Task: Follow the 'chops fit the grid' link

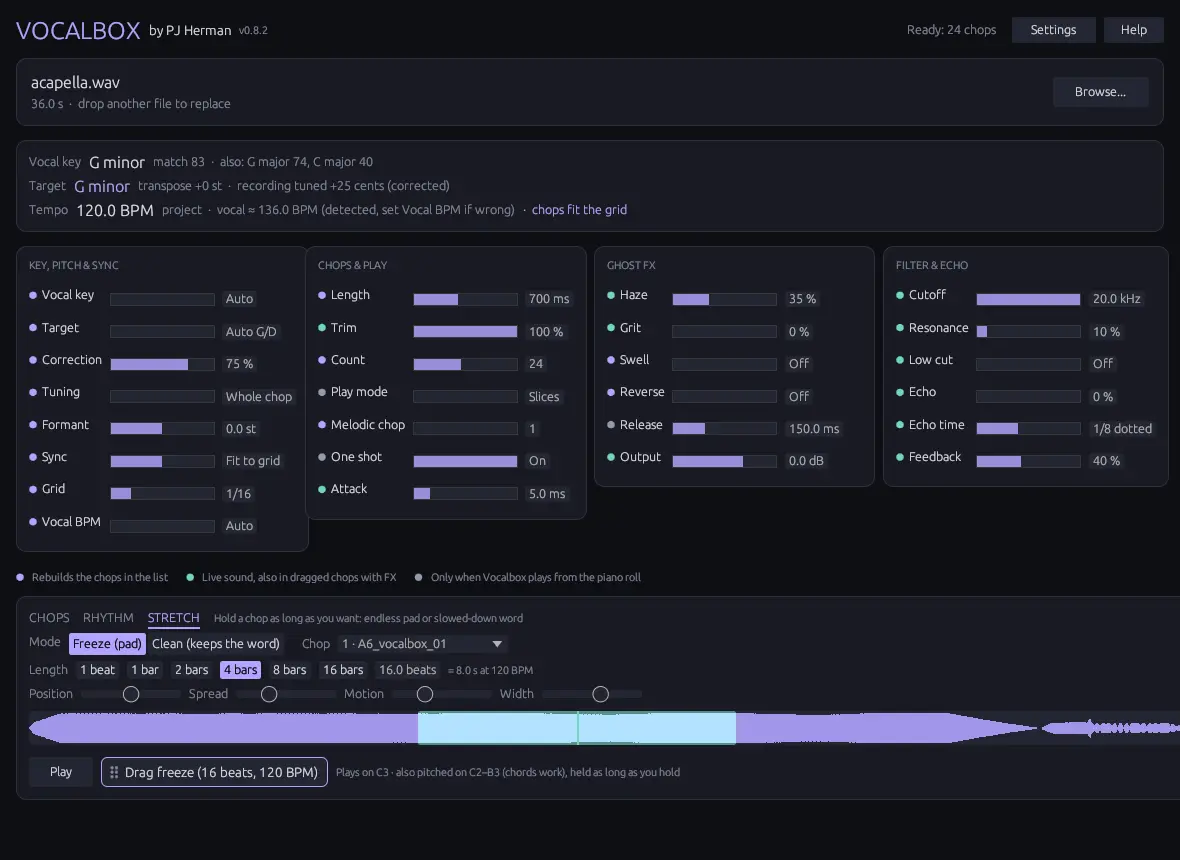Action: 579,210
